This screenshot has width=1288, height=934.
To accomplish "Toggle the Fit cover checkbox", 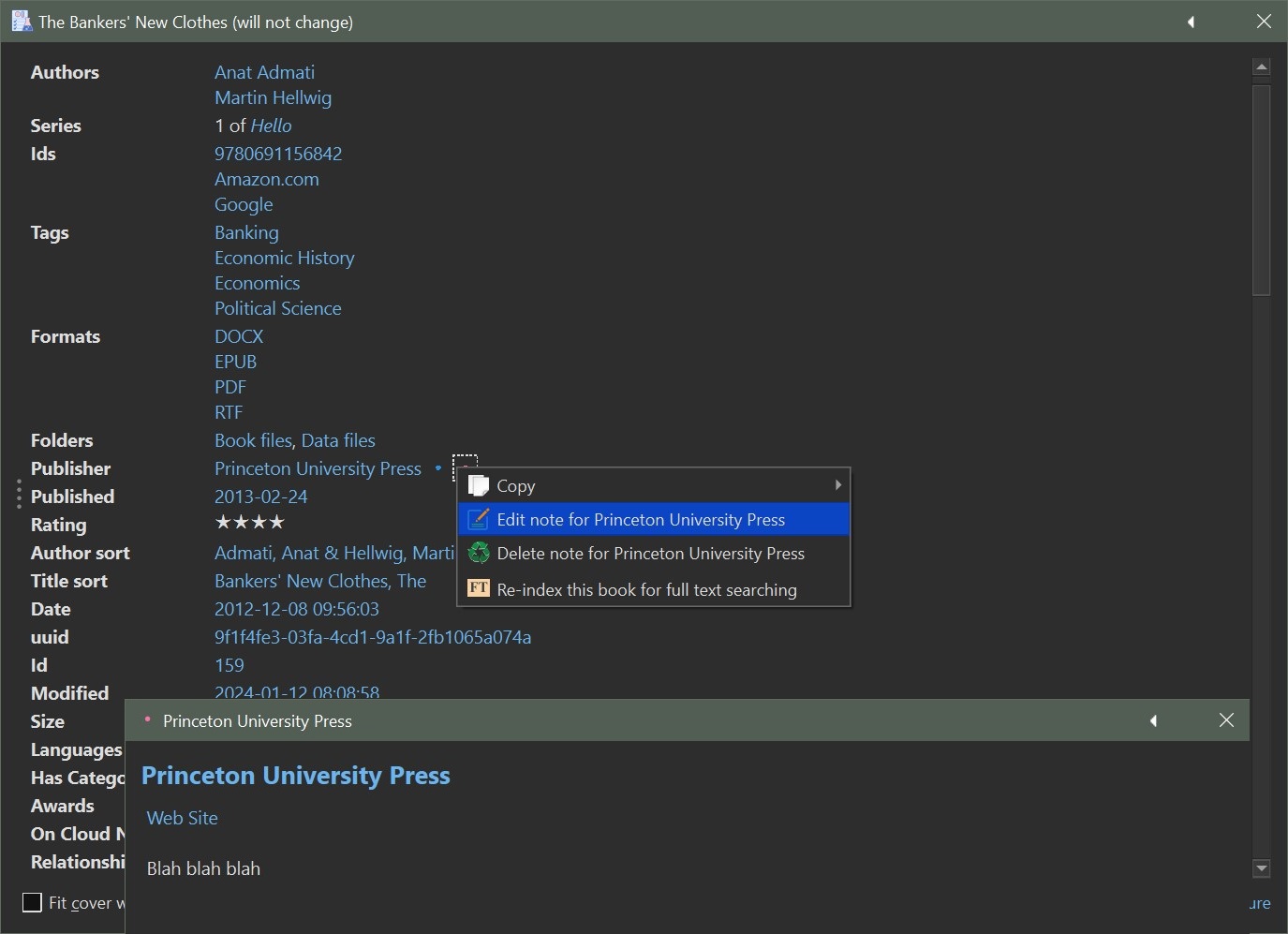I will [x=32, y=902].
